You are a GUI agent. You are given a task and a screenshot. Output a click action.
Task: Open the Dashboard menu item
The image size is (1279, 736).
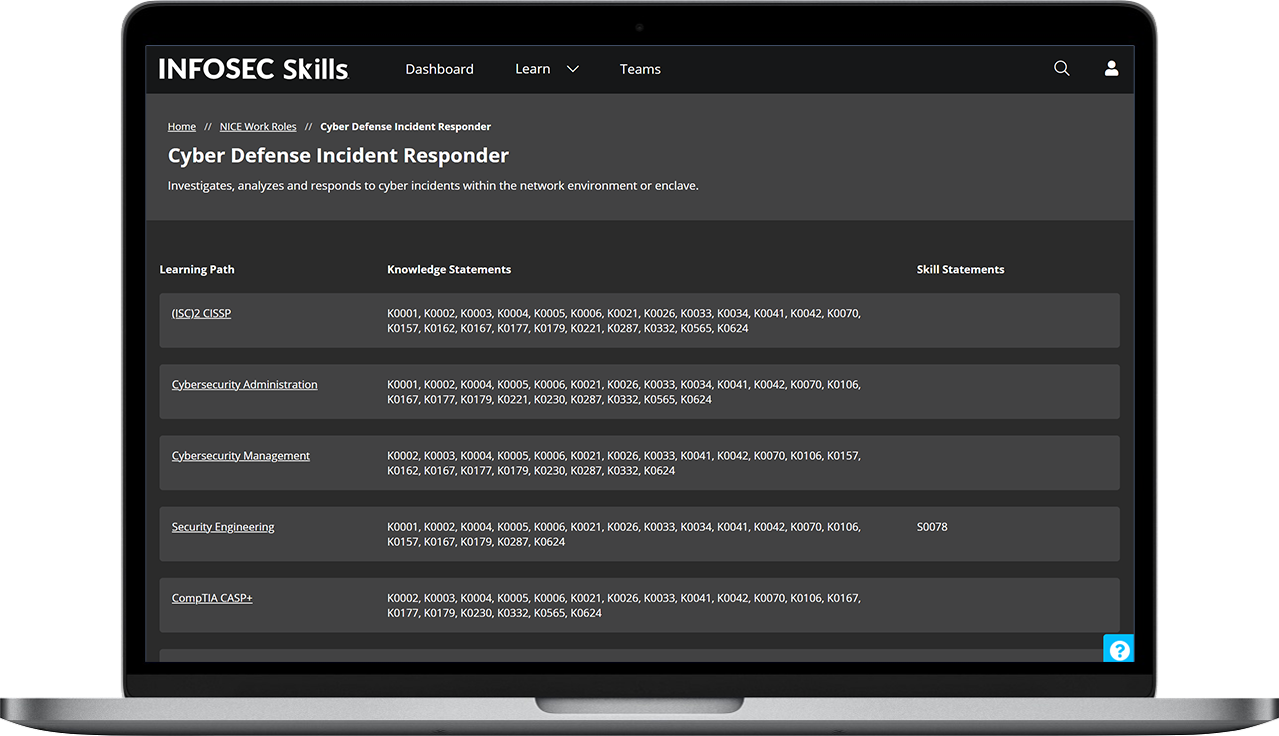tap(439, 68)
